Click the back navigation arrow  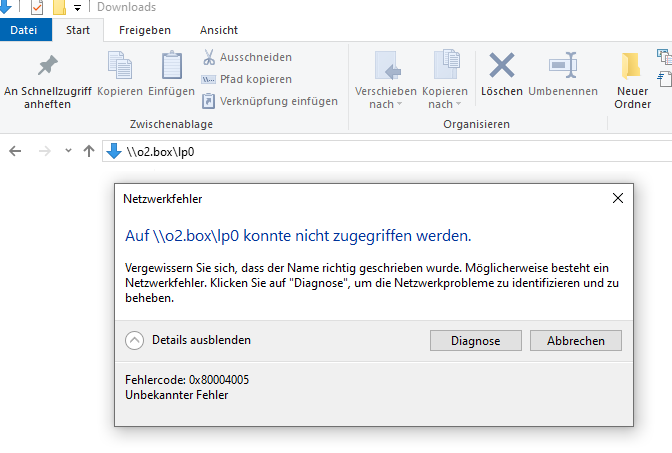(15, 151)
